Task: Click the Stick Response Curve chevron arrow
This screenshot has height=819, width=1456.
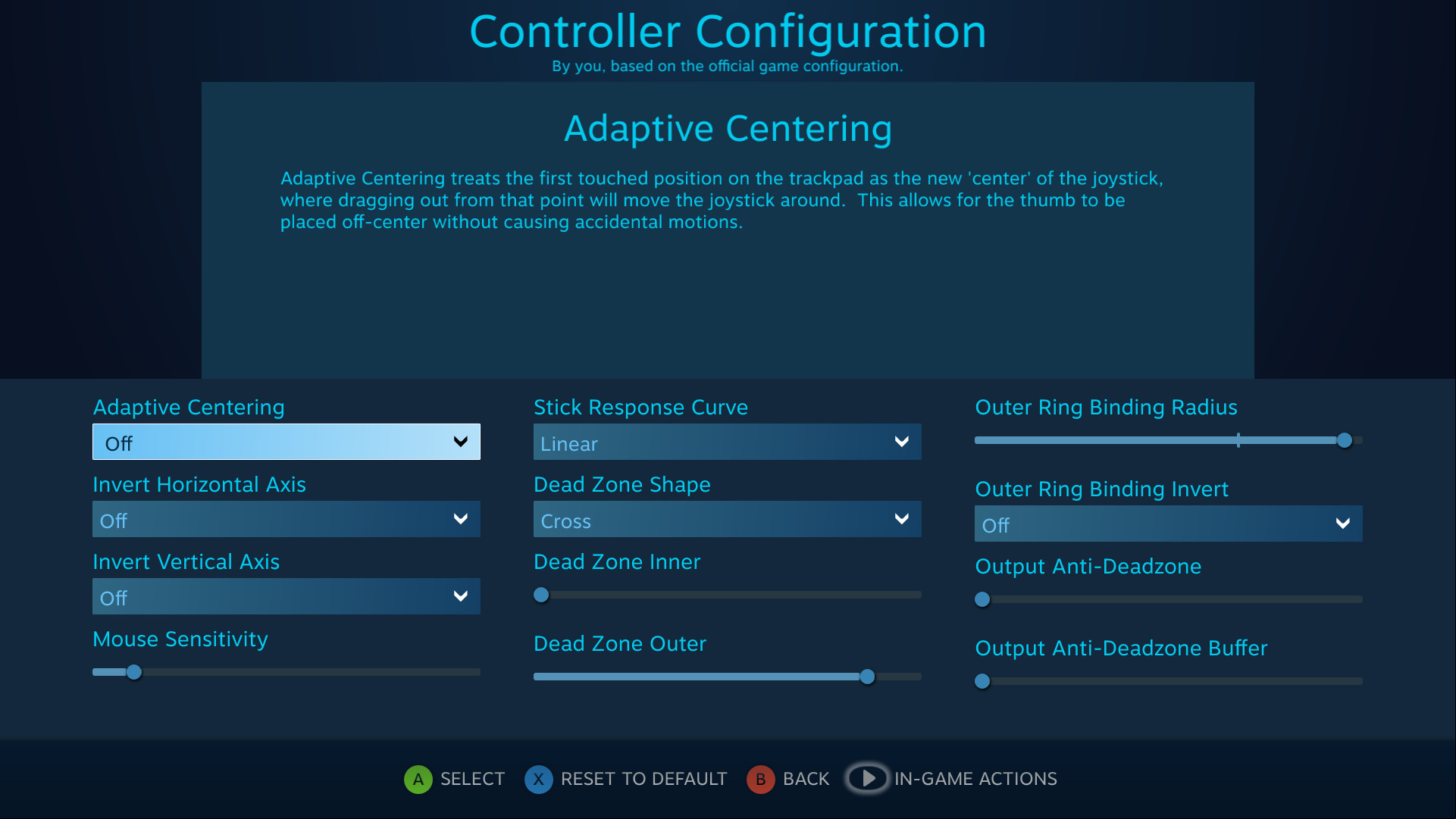Action: click(x=901, y=442)
